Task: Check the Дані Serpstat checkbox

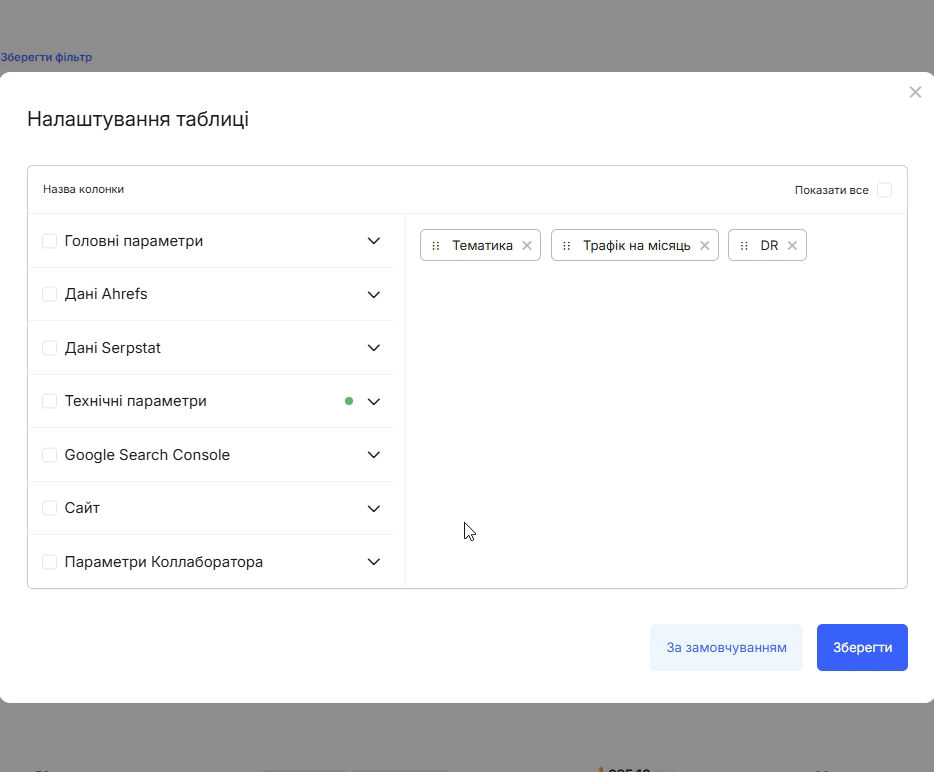Action: click(49, 347)
